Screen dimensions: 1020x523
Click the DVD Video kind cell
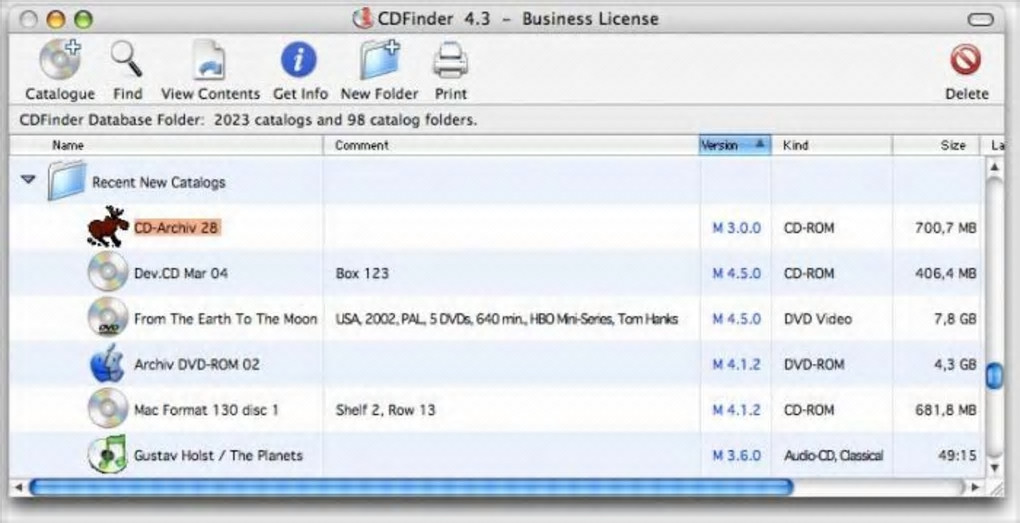[818, 319]
